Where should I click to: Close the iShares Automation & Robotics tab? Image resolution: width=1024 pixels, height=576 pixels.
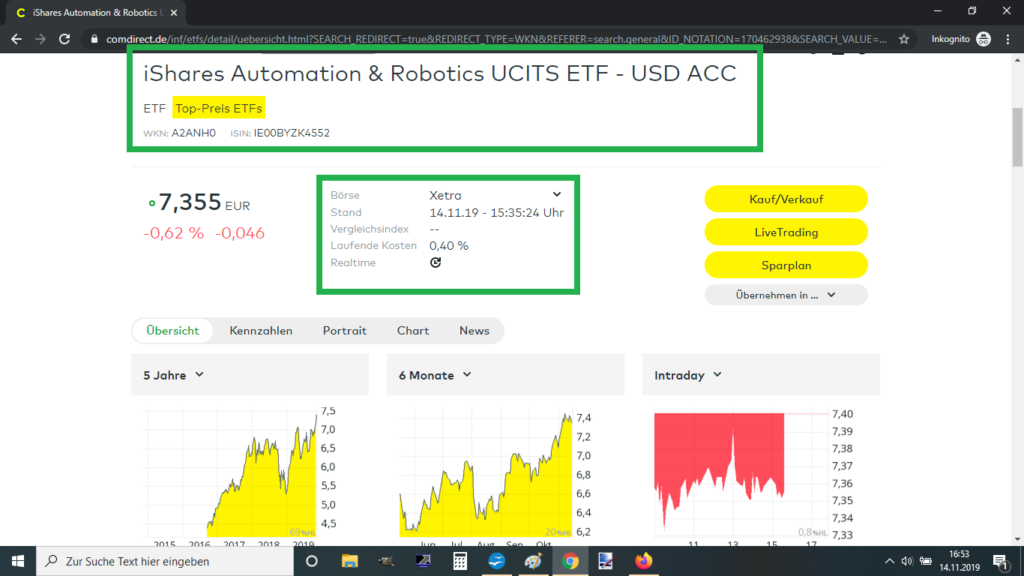pos(174,12)
